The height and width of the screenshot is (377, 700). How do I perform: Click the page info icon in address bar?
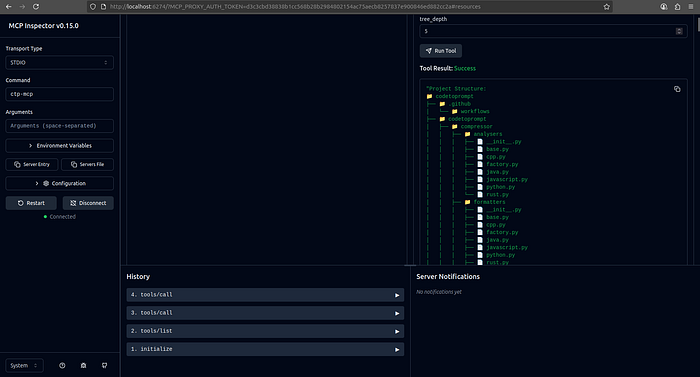103,7
